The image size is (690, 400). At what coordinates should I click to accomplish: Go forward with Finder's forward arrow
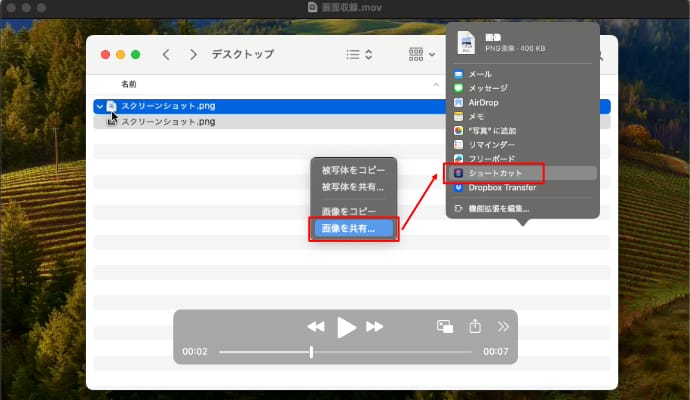[x=192, y=55]
